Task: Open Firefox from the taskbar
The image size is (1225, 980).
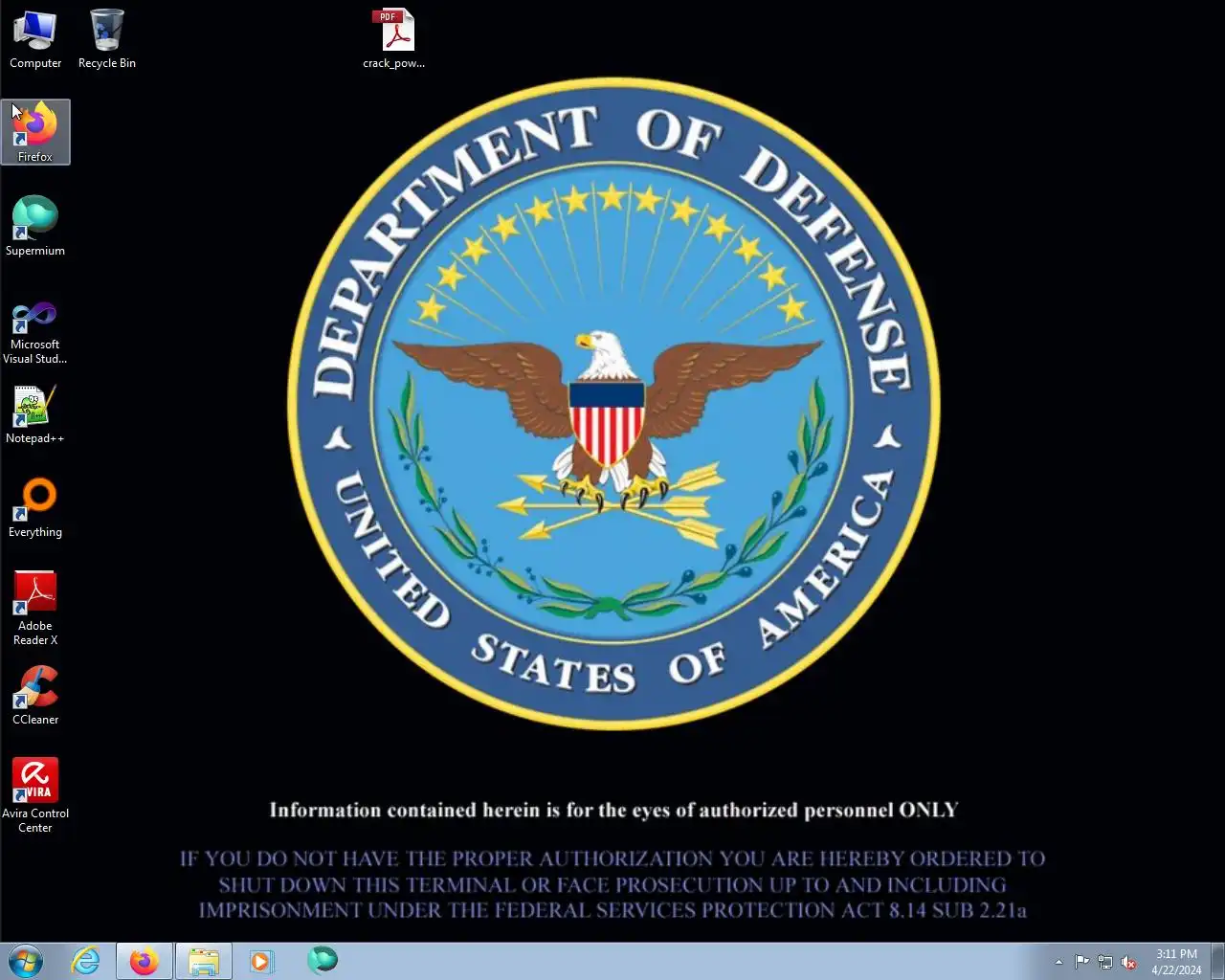Action: [x=145, y=961]
